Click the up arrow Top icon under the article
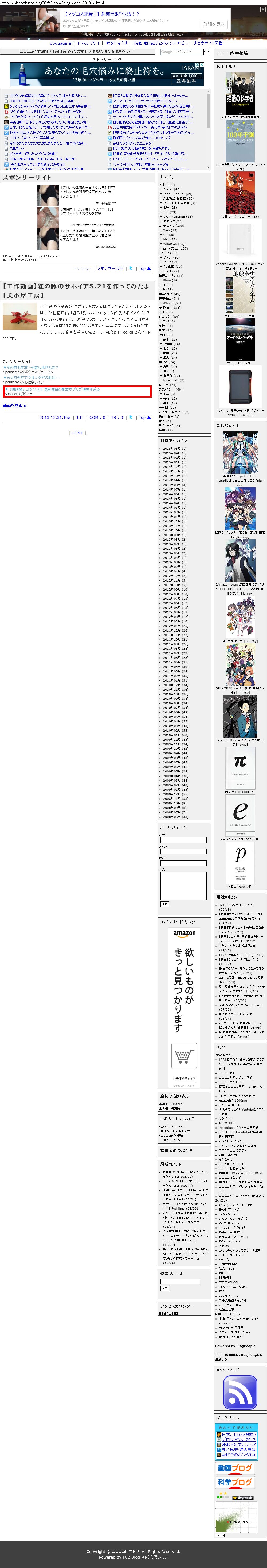 coord(144,418)
